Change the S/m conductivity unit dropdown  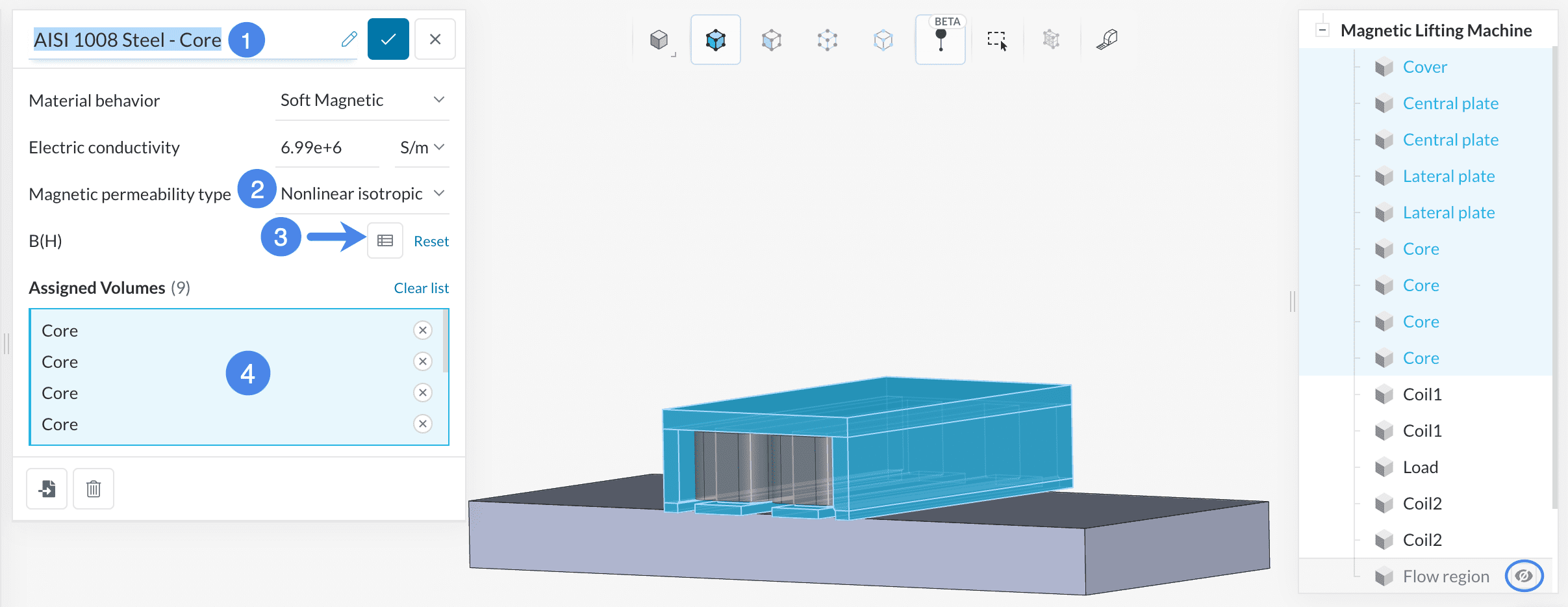point(422,148)
